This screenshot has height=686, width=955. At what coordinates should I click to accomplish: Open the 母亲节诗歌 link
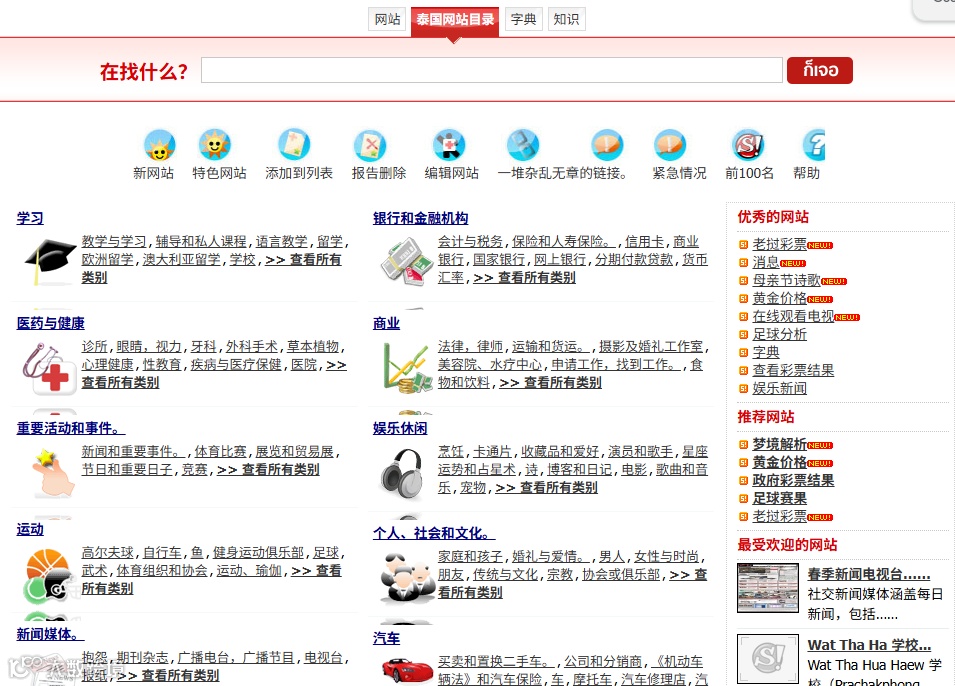tap(786, 280)
